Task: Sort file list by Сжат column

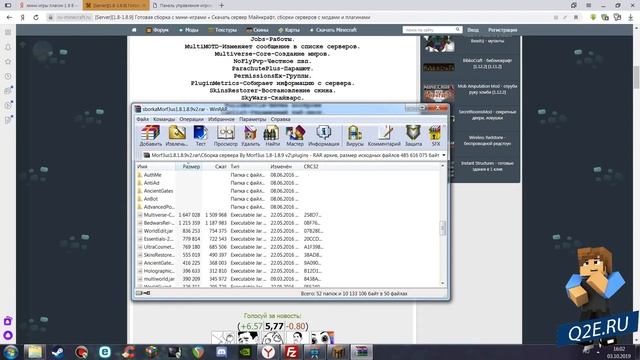Action: [215, 167]
